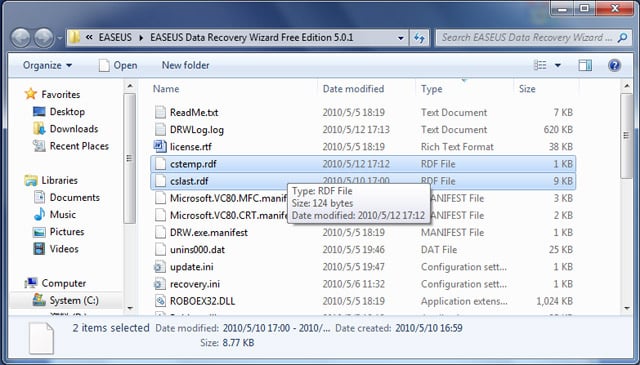640x365 pixels.
Task: Click the 1,024 KB size cell
Action: tap(554, 301)
